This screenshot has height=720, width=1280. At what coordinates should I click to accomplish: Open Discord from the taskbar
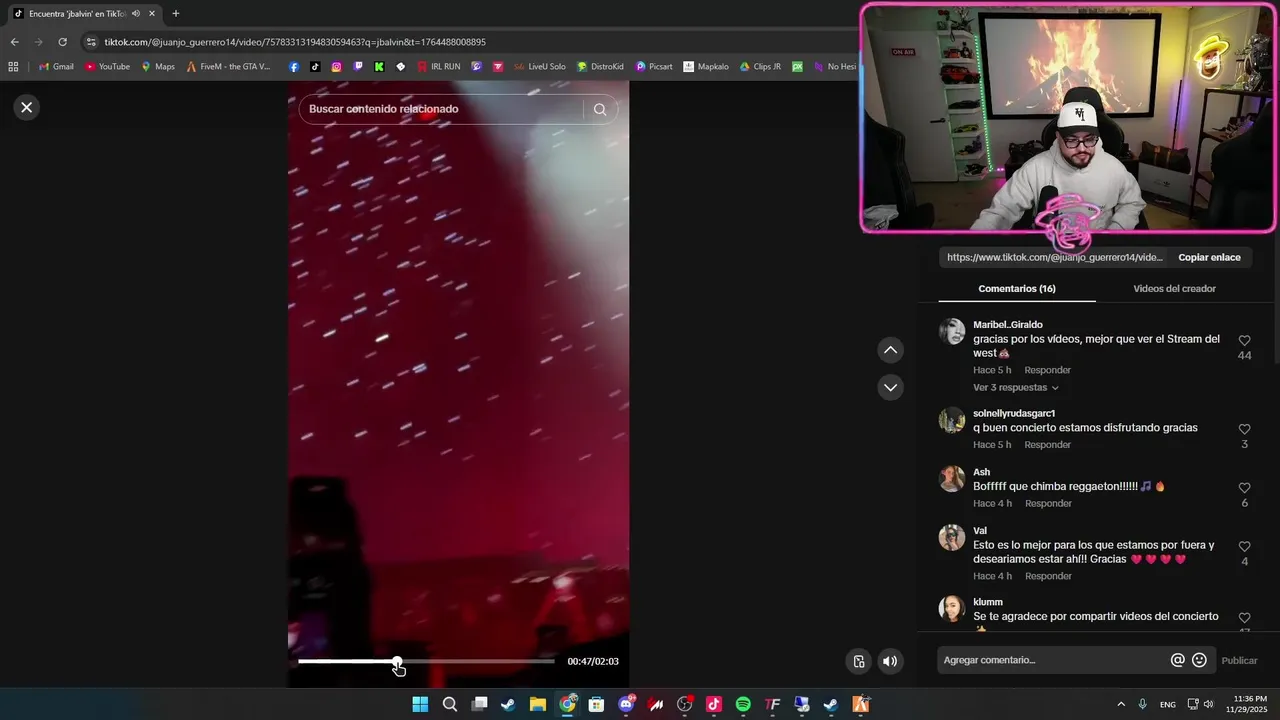627,704
